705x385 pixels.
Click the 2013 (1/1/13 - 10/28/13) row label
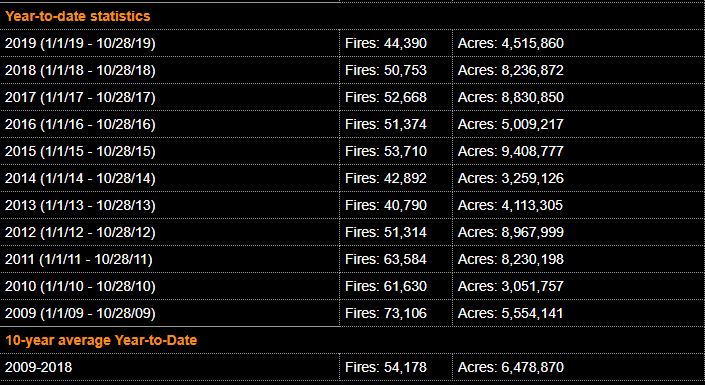coord(80,205)
